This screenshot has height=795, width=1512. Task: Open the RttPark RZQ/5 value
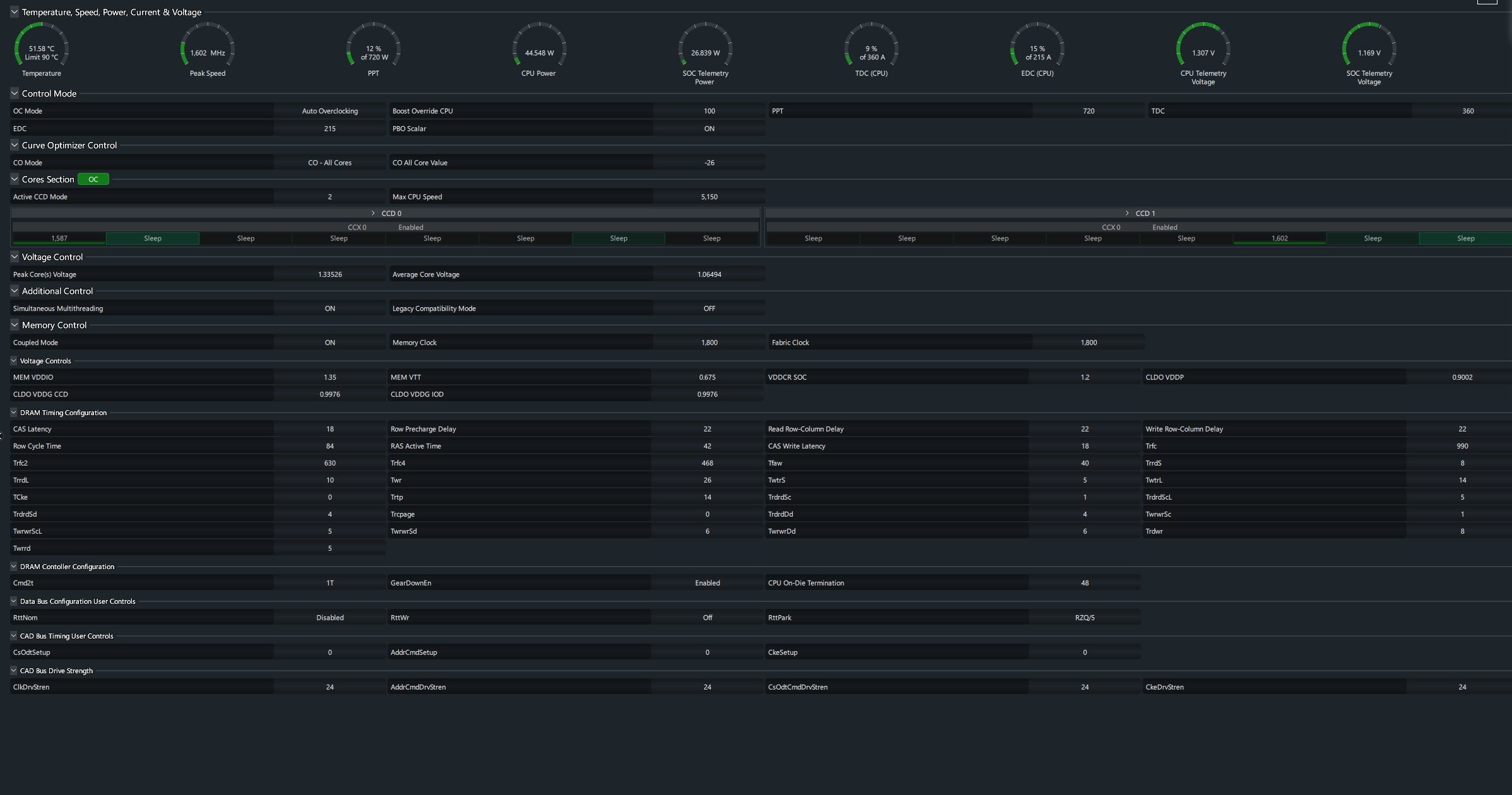1085,618
